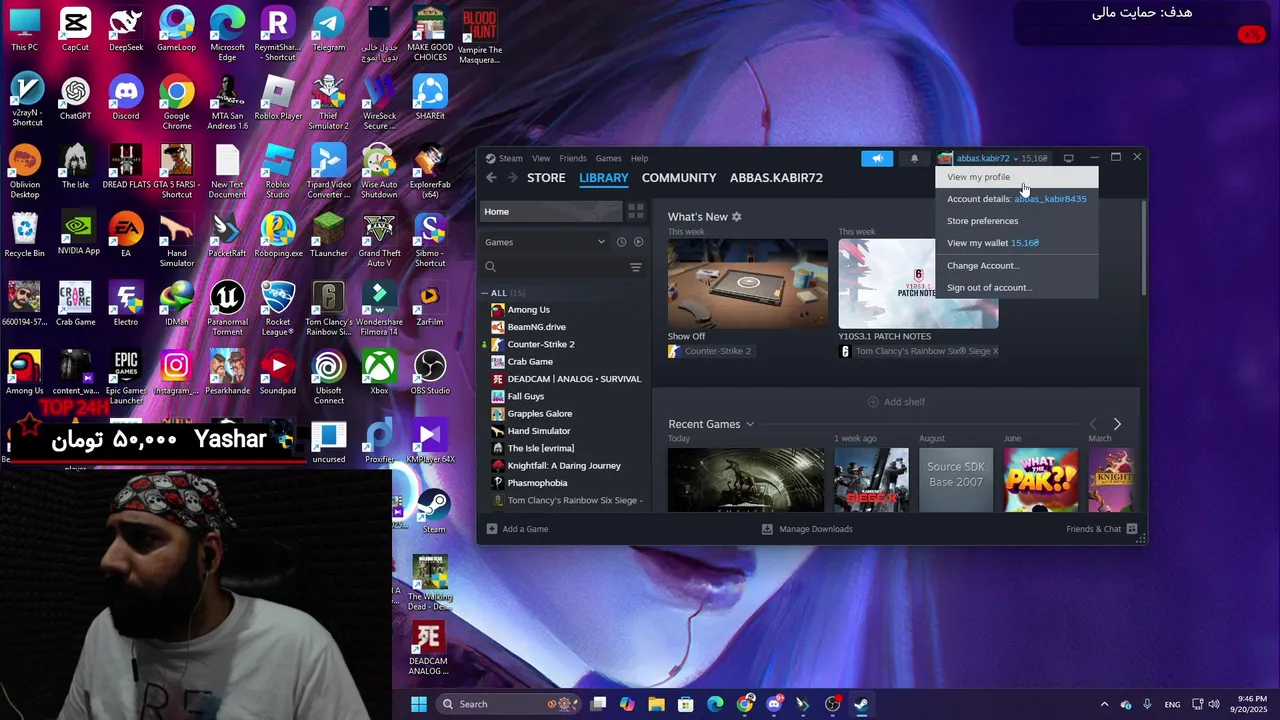Open Y10S3.1 PATCH NOTES thumbnail
Image resolution: width=1280 pixels, height=720 pixels.
coord(918,283)
